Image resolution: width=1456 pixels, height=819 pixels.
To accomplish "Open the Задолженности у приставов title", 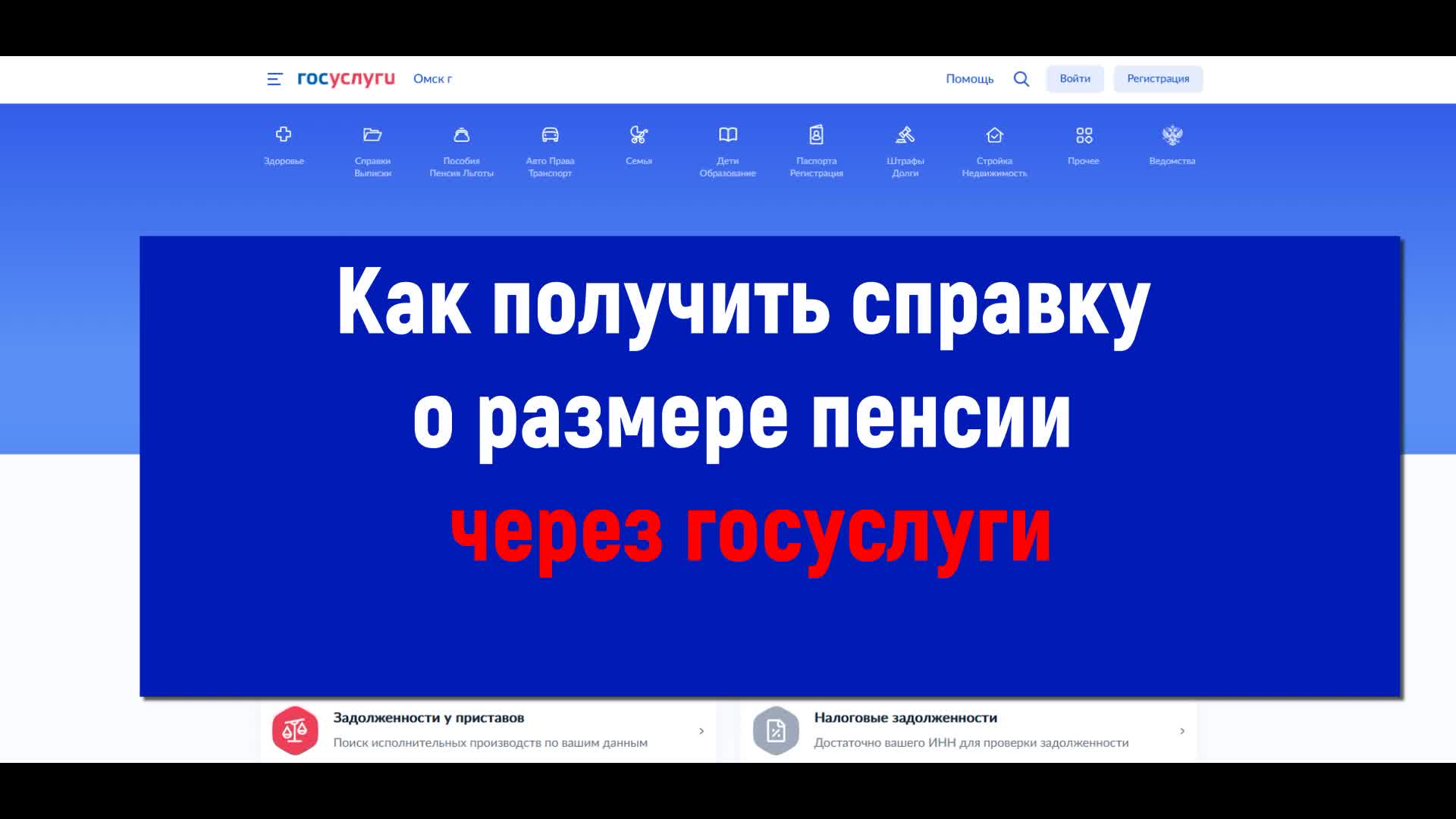I will 428,717.
